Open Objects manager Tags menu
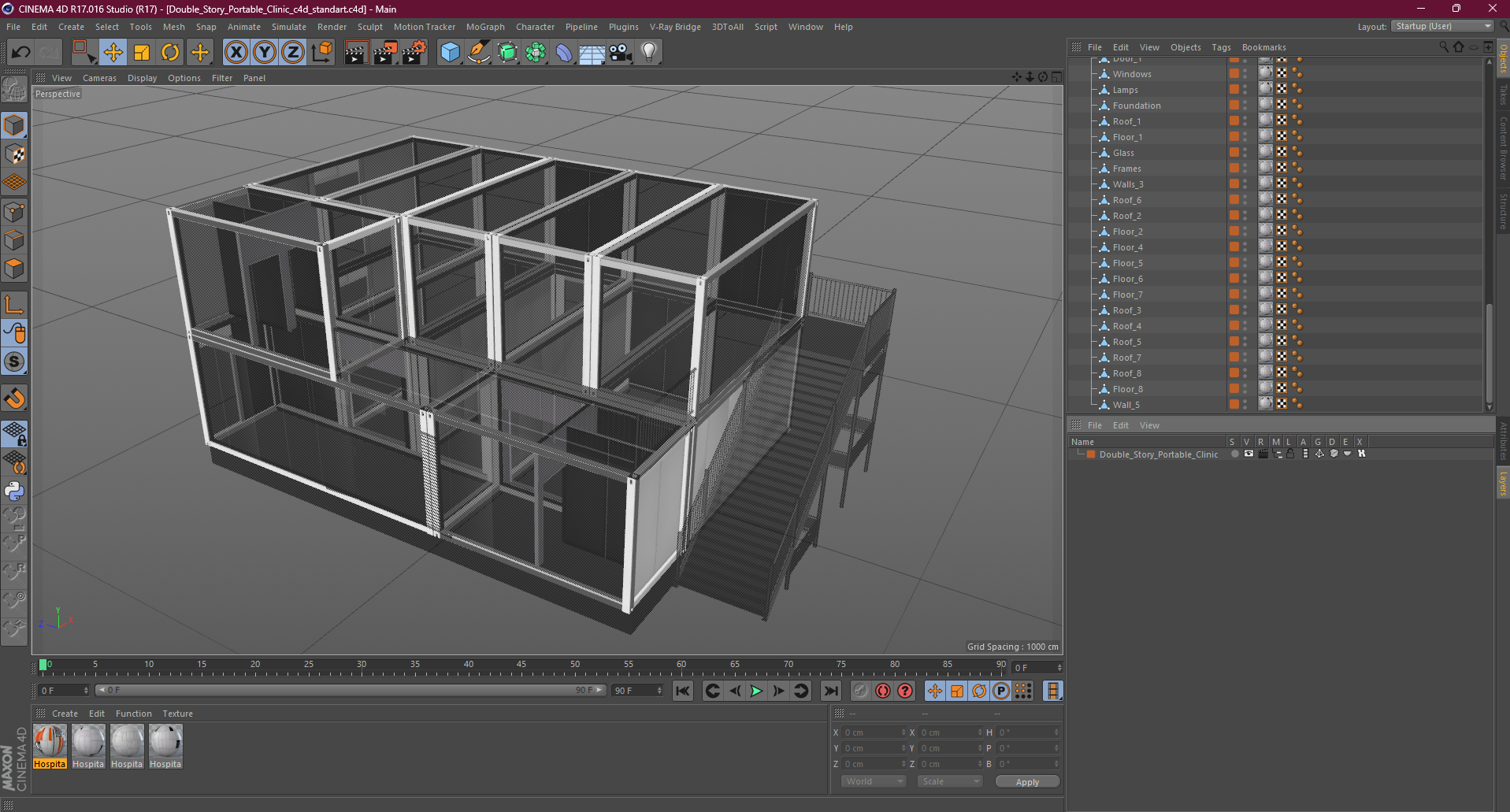The width and height of the screenshot is (1510, 812). pyautogui.click(x=1221, y=47)
